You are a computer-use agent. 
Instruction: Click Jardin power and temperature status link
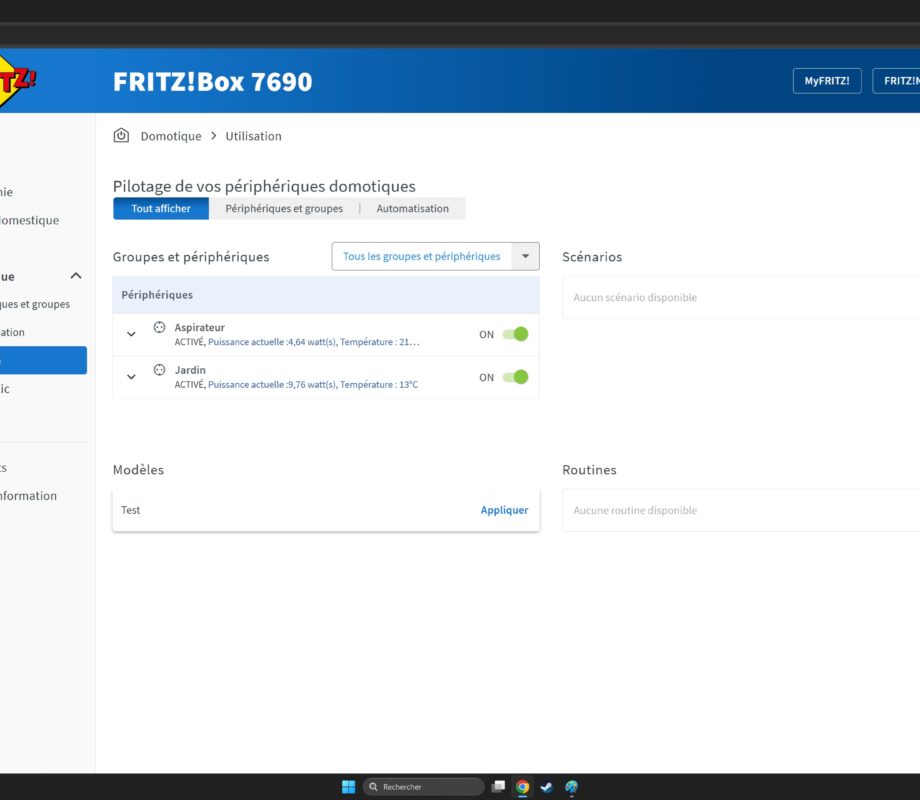click(x=313, y=384)
